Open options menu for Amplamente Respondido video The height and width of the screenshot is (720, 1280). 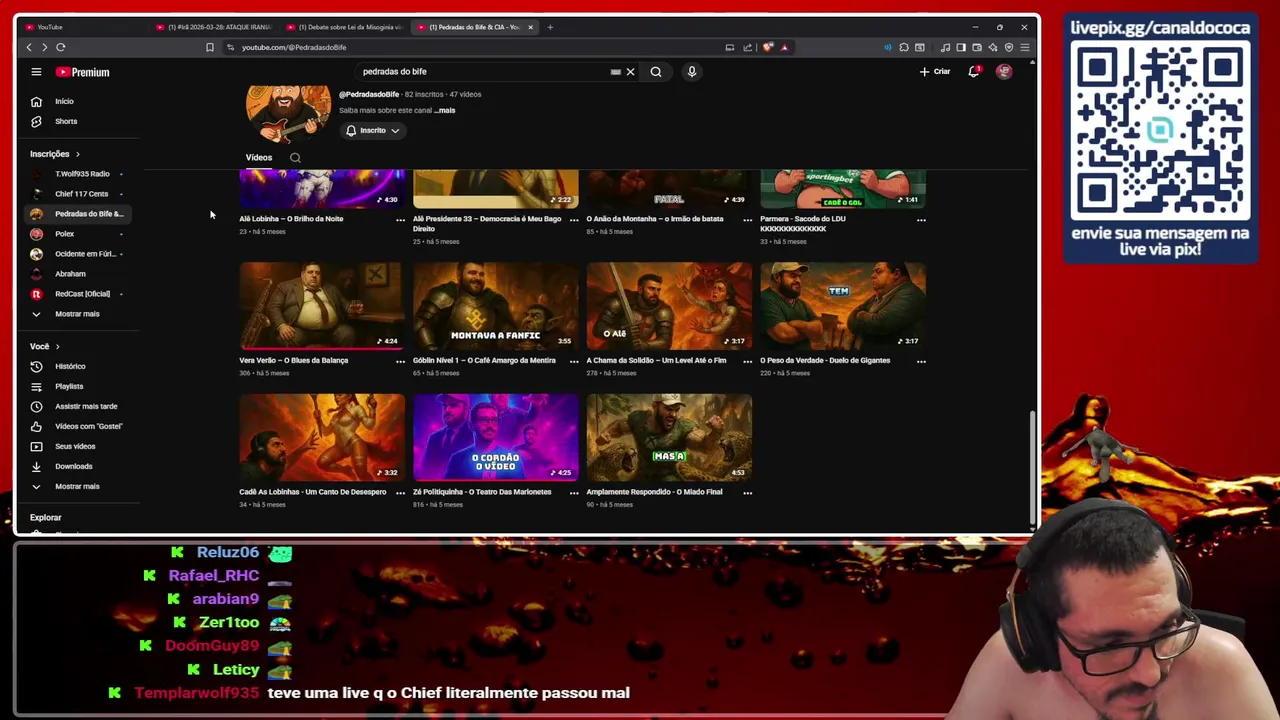click(747, 492)
